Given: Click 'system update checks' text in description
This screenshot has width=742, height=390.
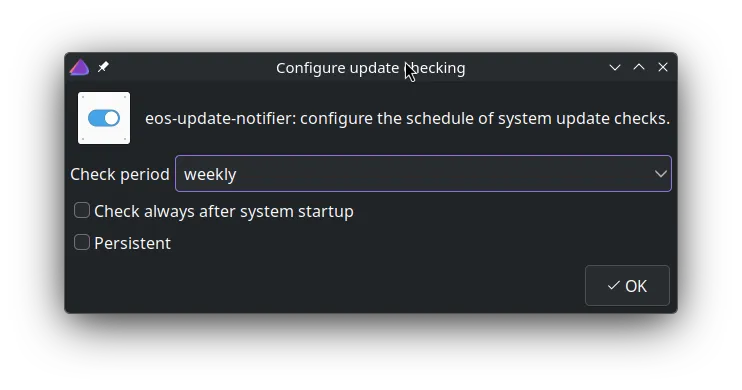Looking at the screenshot, I should [x=574, y=118].
